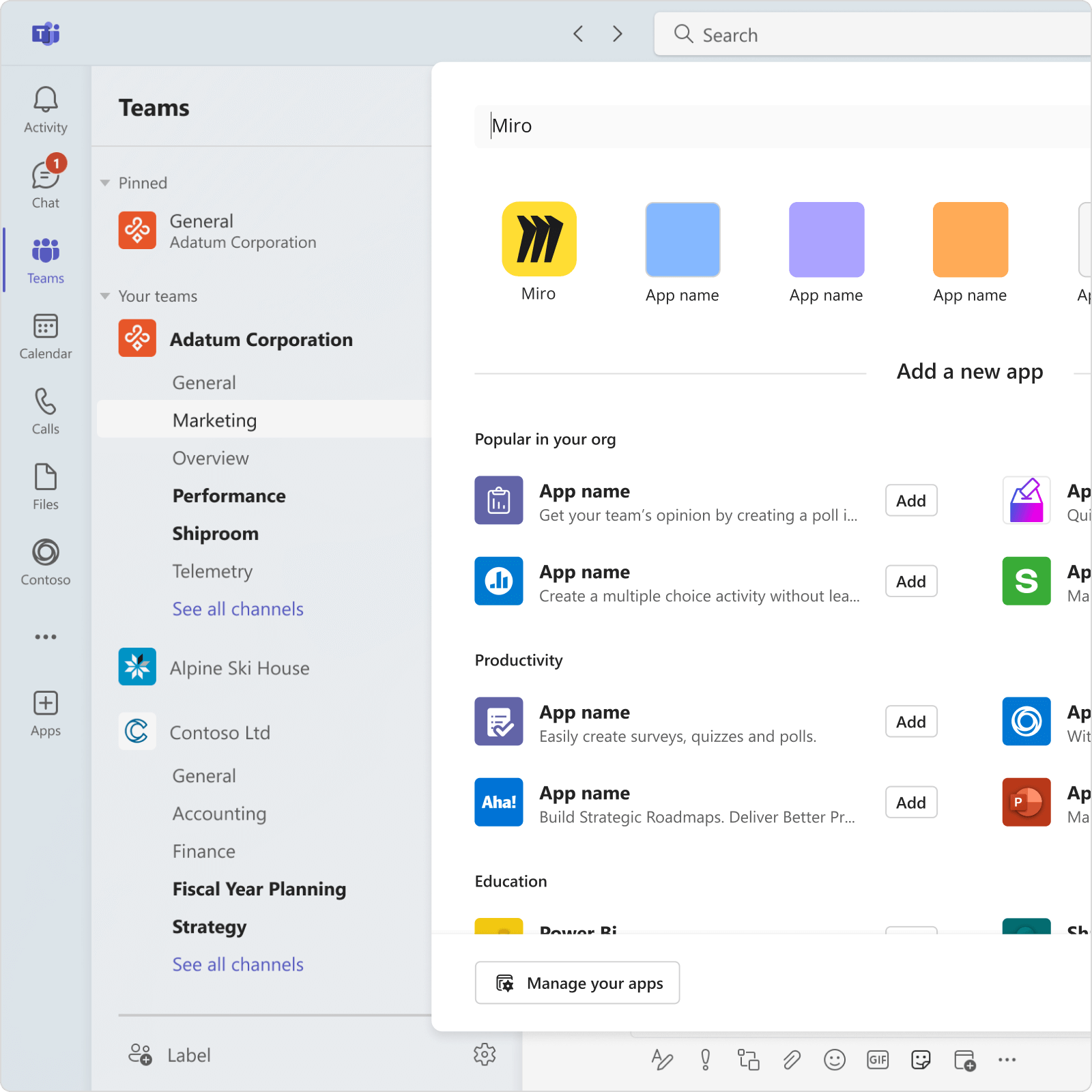Open the Calls section

(45, 411)
